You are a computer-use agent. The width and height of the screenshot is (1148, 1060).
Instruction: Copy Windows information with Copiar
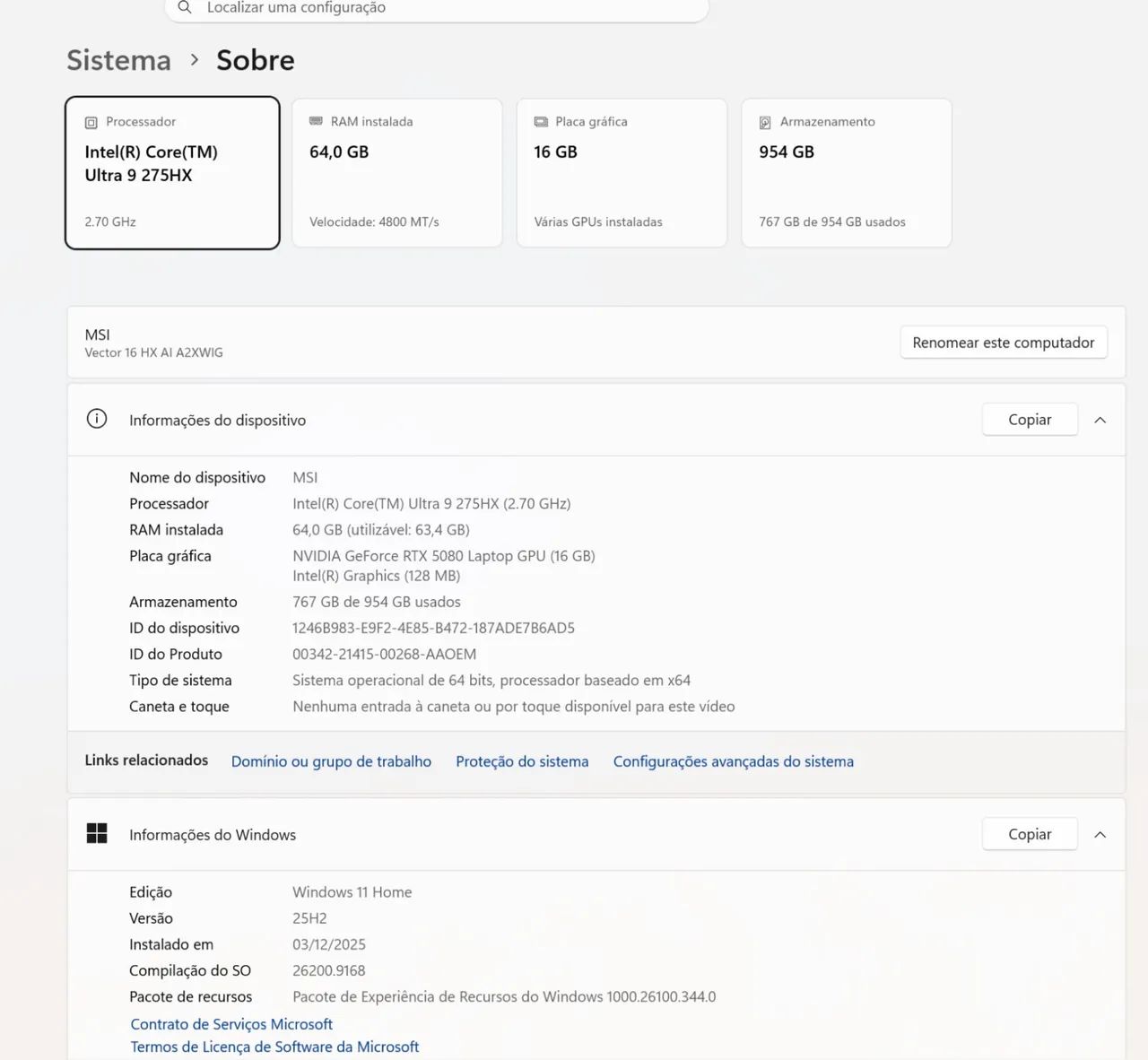click(1030, 834)
